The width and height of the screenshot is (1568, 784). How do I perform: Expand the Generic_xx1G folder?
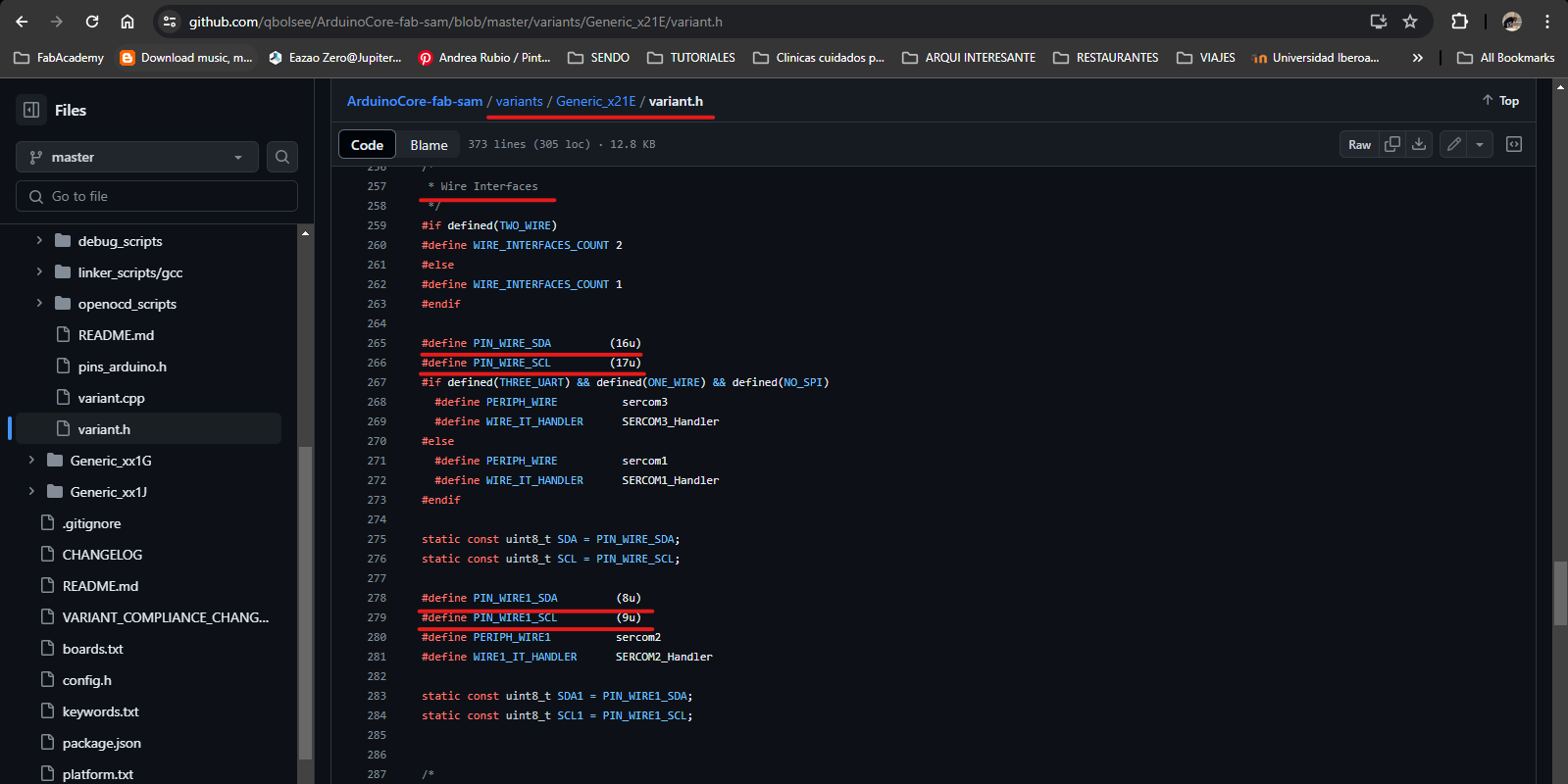coord(31,460)
